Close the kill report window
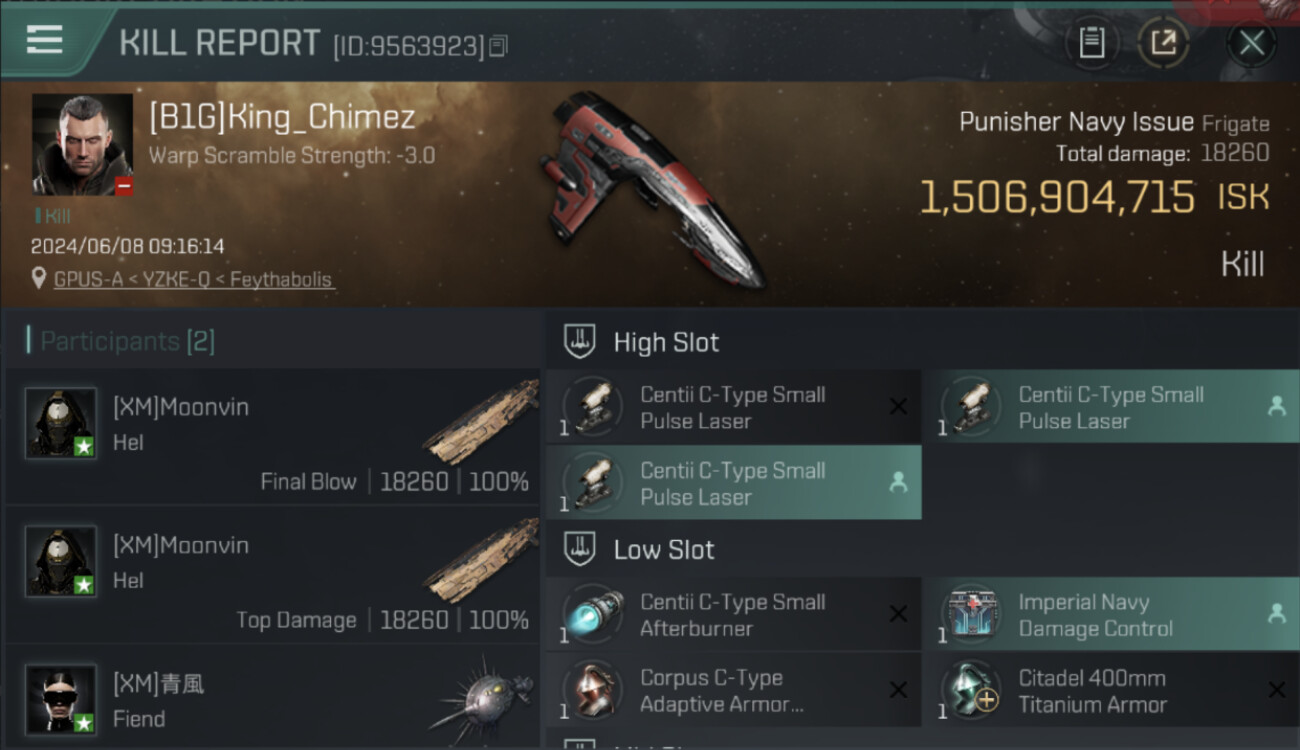 coord(1252,43)
